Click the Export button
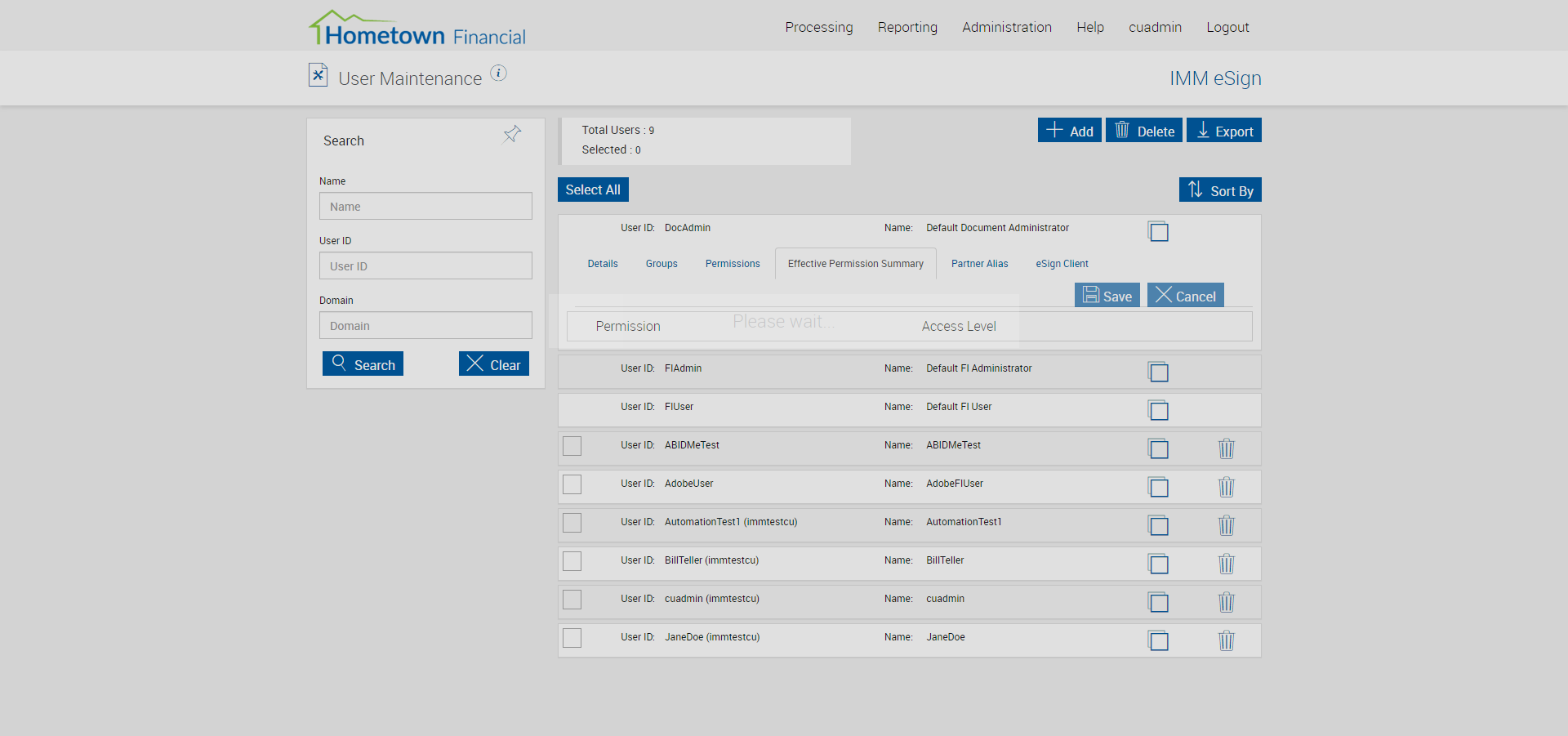The width and height of the screenshot is (1568, 736). pos(1224,130)
